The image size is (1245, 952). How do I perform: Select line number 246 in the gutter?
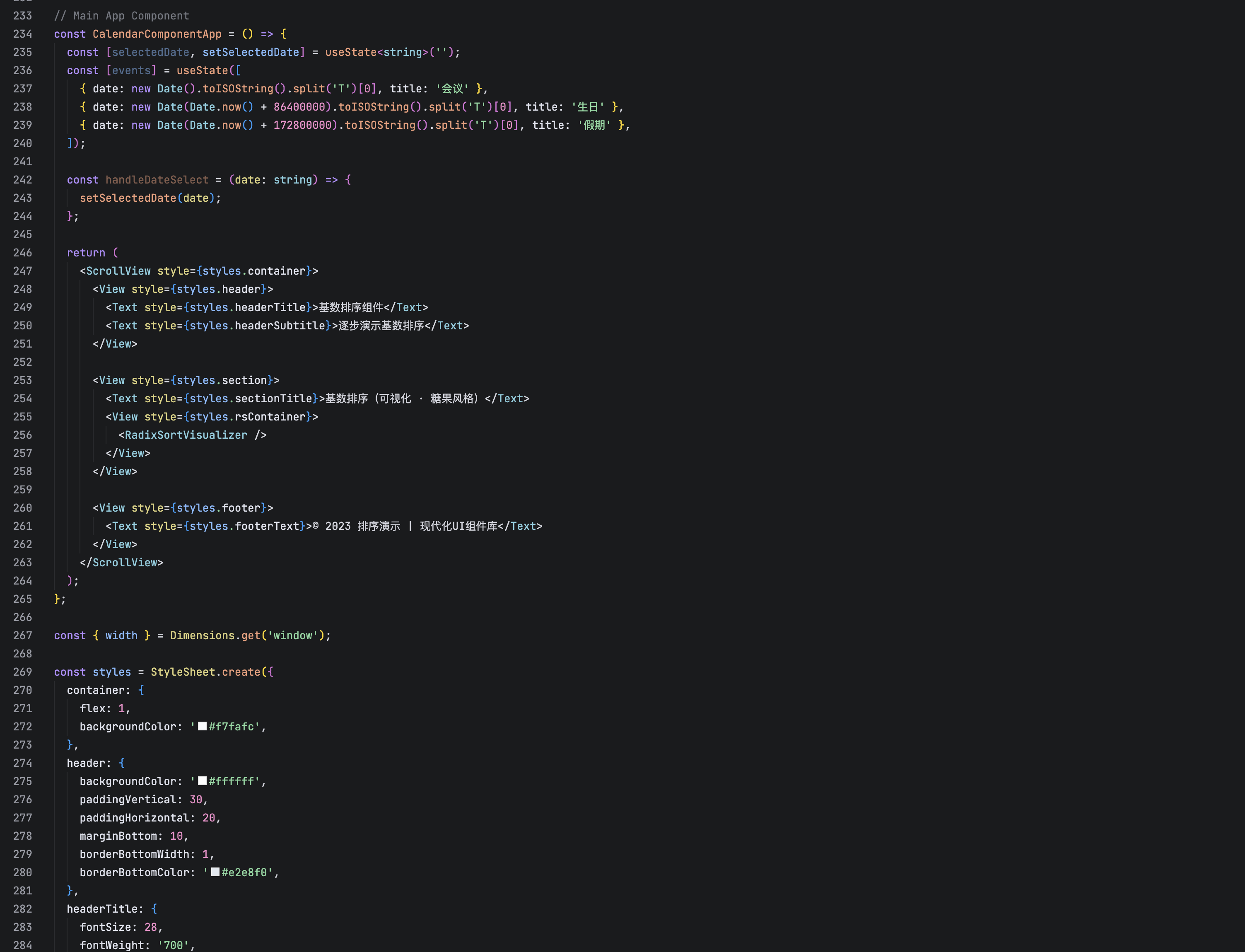[23, 253]
